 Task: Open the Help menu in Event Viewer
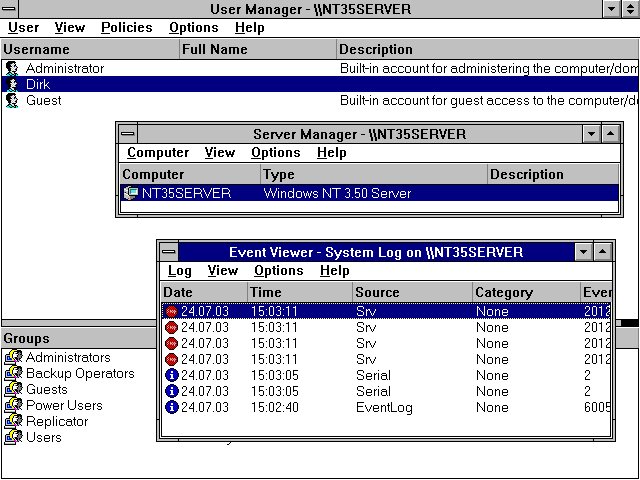[x=335, y=271]
